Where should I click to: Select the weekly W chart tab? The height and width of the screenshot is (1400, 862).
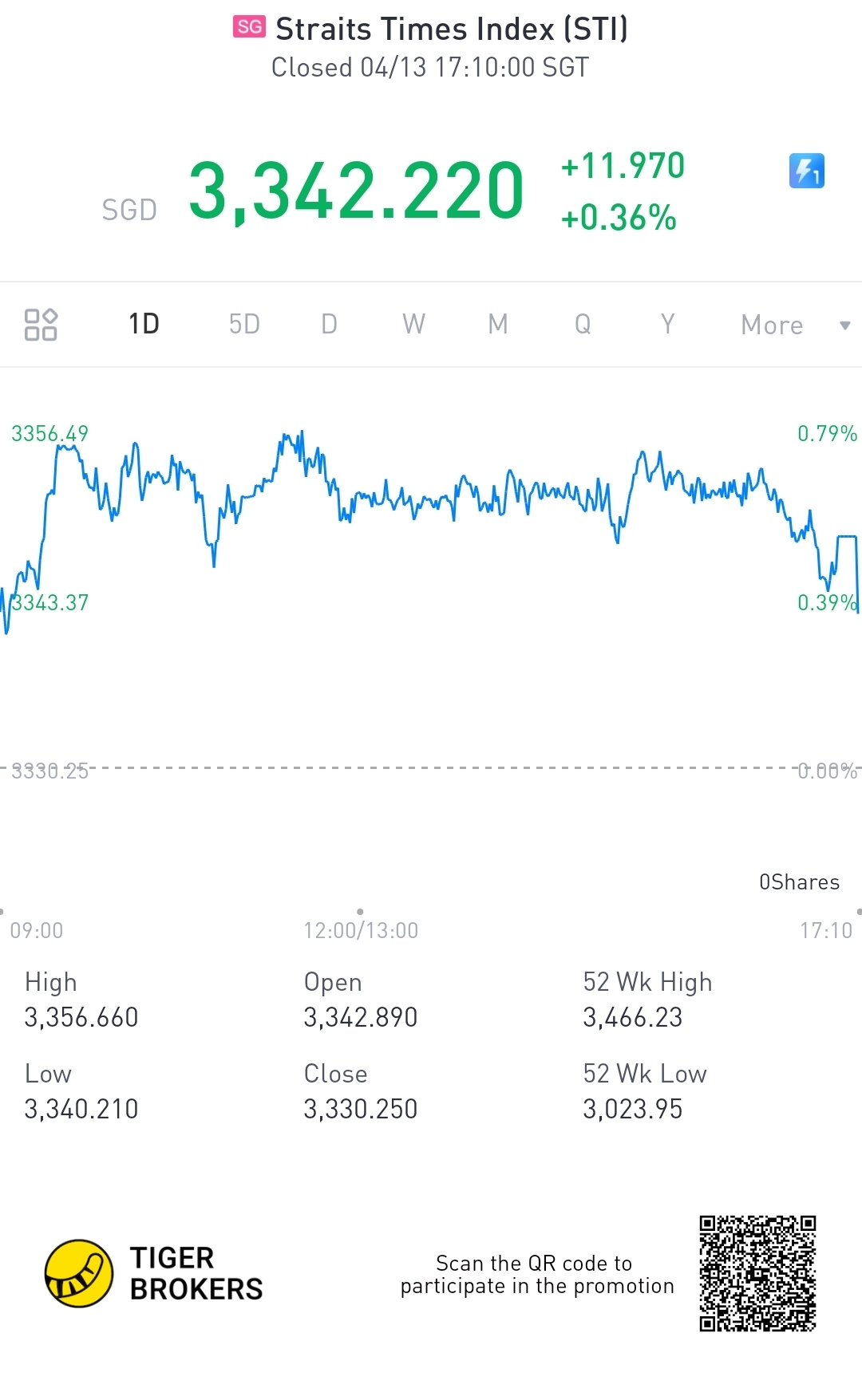pyautogui.click(x=413, y=325)
